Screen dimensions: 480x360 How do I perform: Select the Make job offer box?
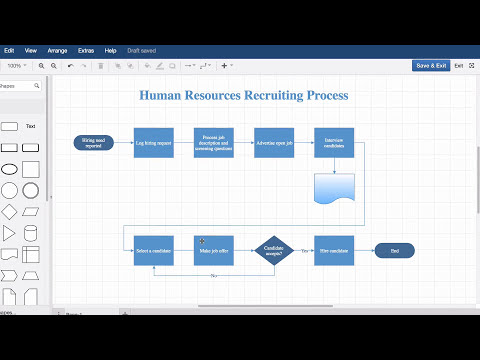coord(214,251)
